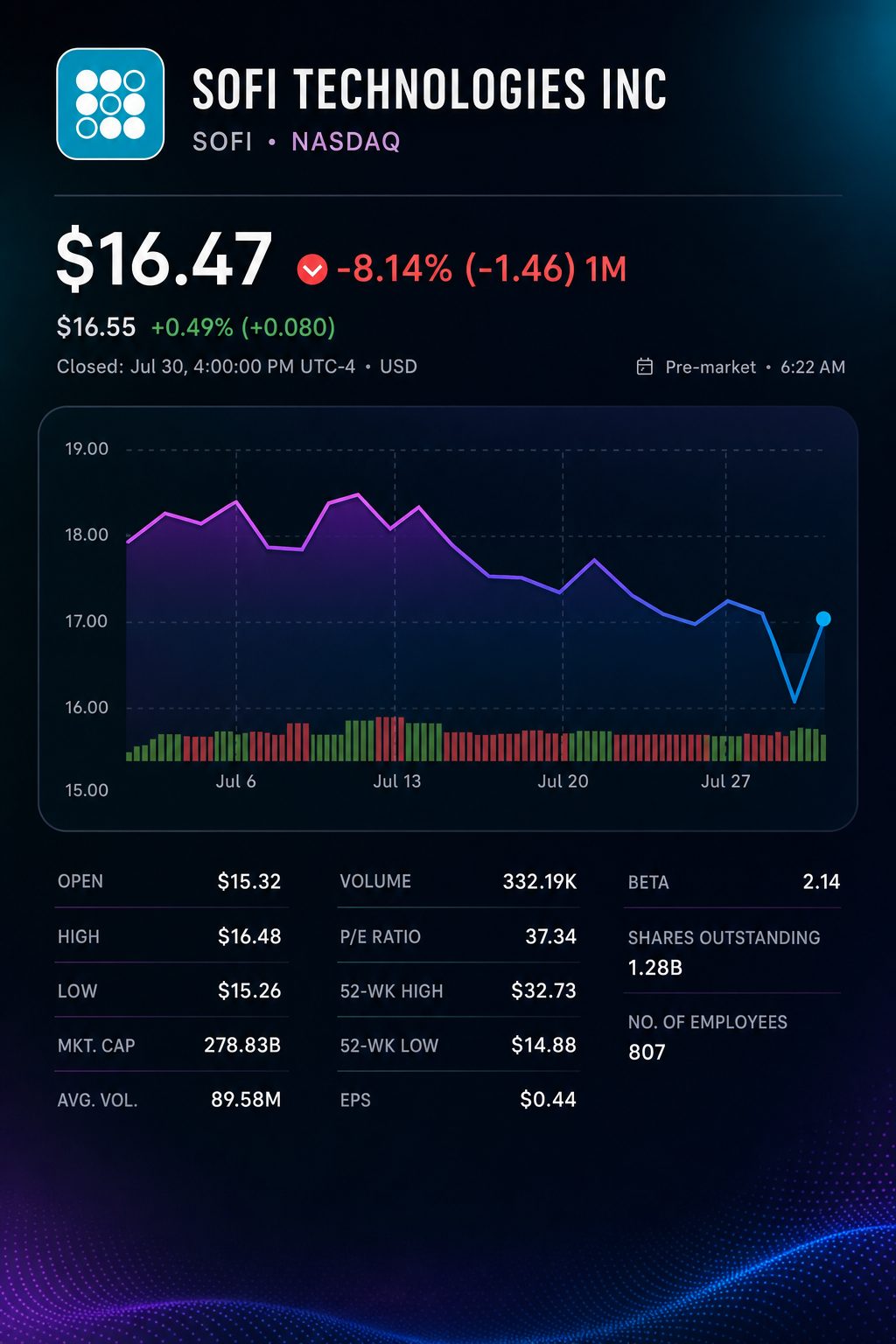Image resolution: width=896 pixels, height=1344 pixels.
Task: Select the Jul 6 date marker on chart
Action: [x=236, y=781]
